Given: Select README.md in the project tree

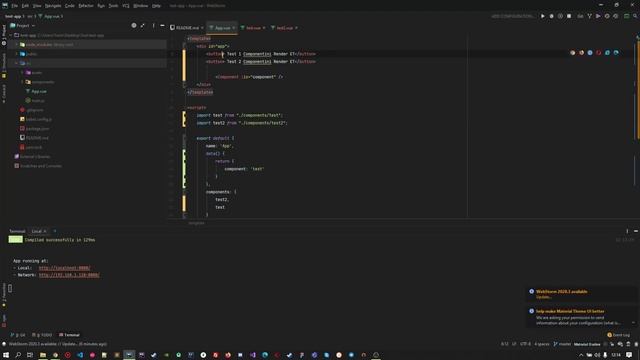Looking at the screenshot, I should [x=37, y=138].
